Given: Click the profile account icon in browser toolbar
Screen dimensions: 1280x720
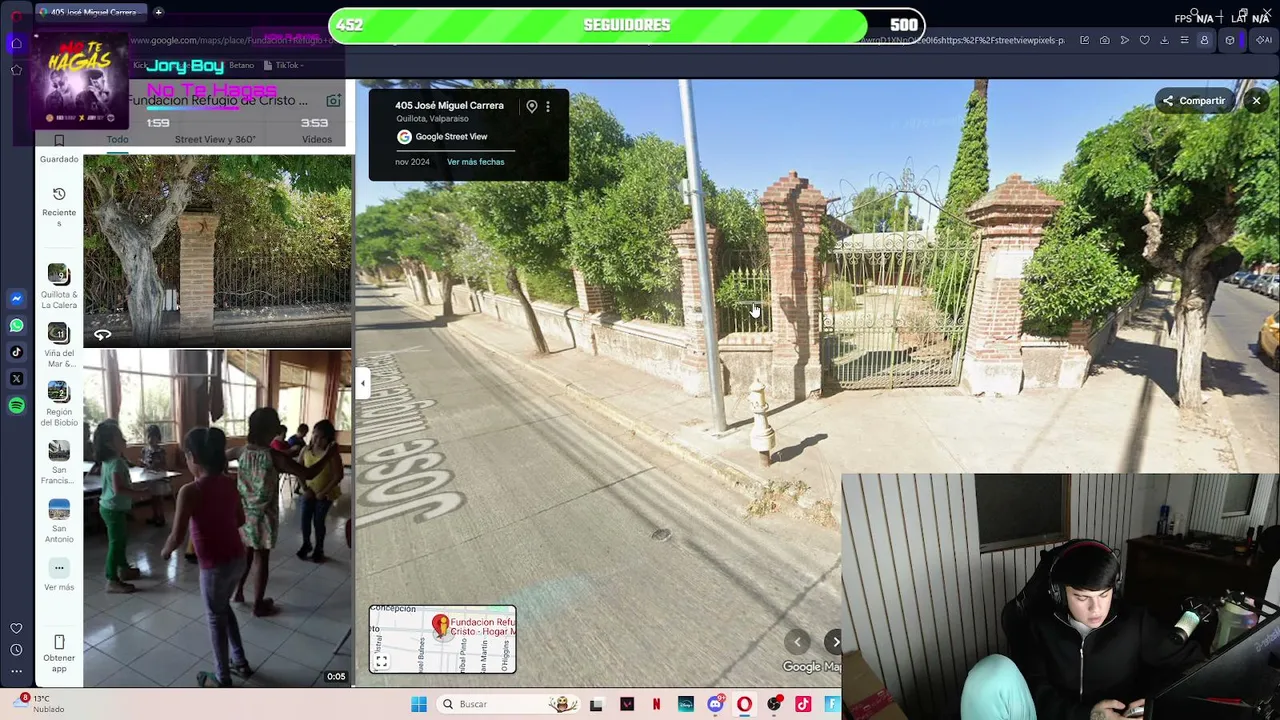Looking at the screenshot, I should [x=1204, y=40].
